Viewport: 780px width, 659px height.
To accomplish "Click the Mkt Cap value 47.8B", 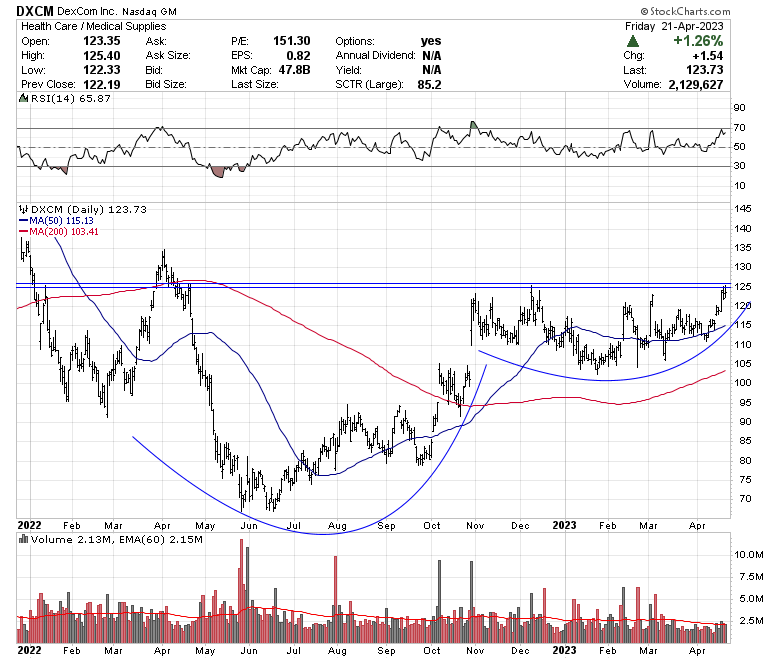I will (x=294, y=70).
